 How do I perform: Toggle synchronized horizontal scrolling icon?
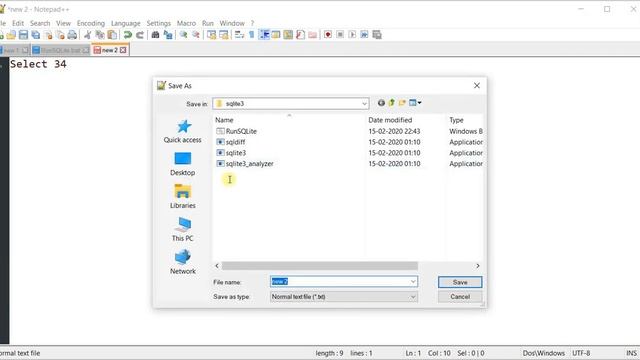(x=224, y=35)
